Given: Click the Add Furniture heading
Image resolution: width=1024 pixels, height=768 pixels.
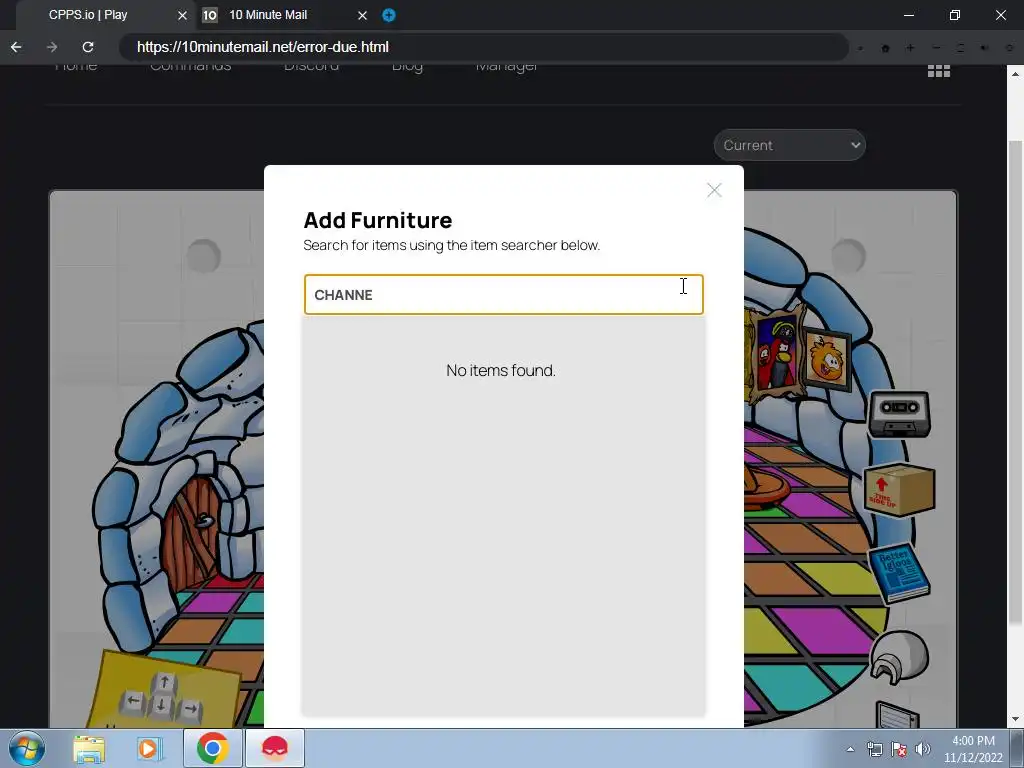Looking at the screenshot, I should click(x=377, y=220).
